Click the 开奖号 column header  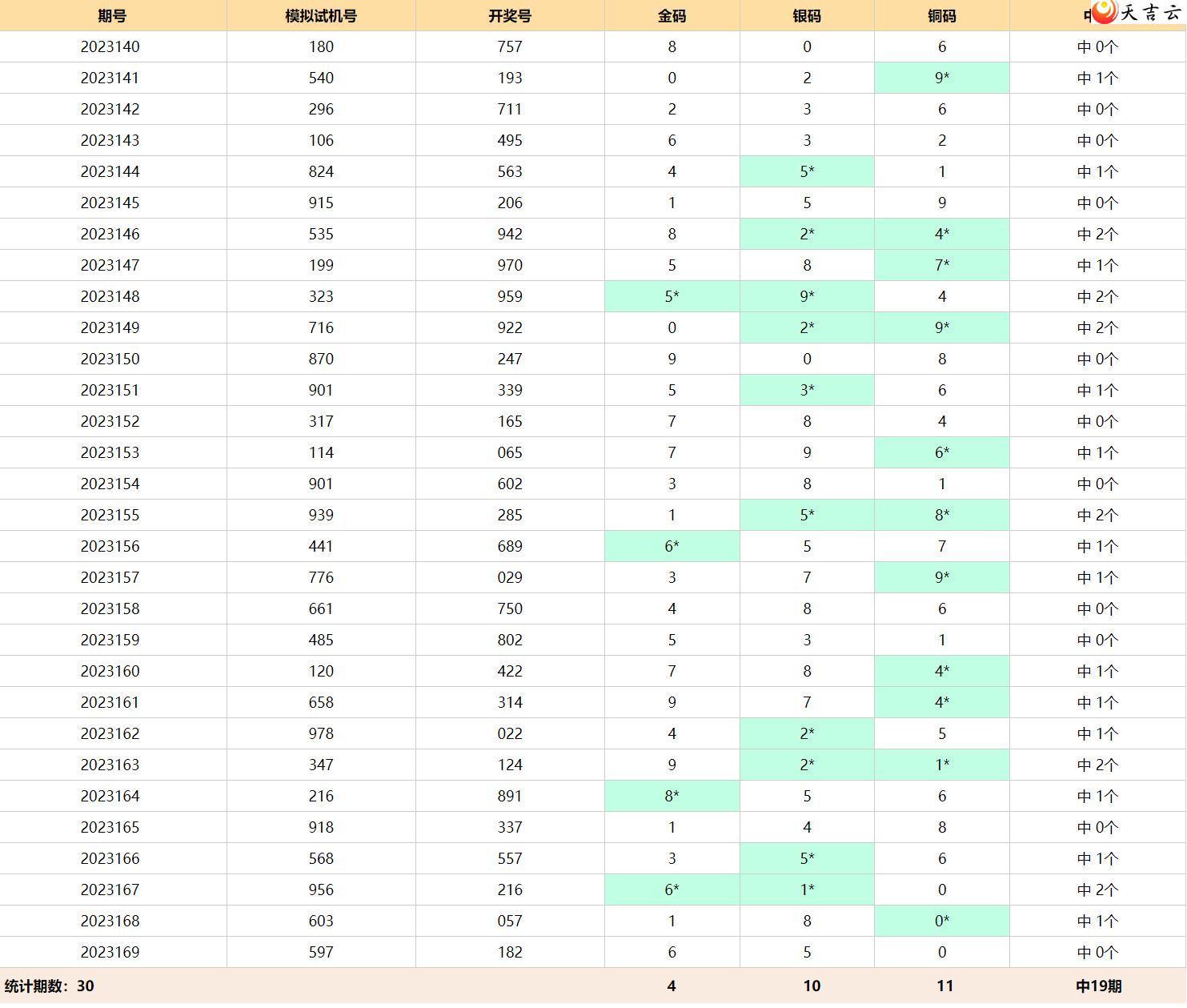(x=510, y=16)
